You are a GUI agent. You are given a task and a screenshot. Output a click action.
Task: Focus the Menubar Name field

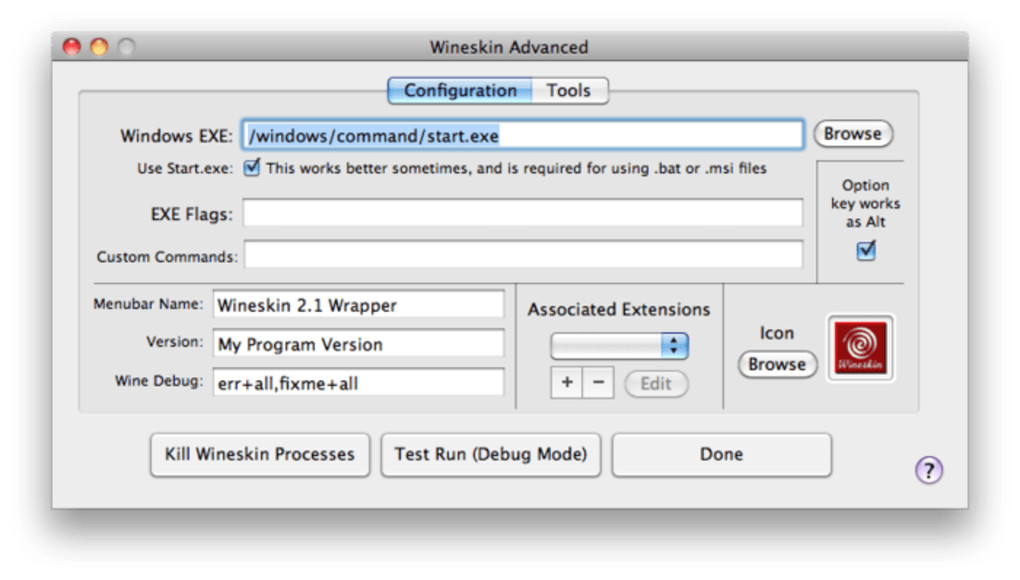pyautogui.click(x=358, y=304)
